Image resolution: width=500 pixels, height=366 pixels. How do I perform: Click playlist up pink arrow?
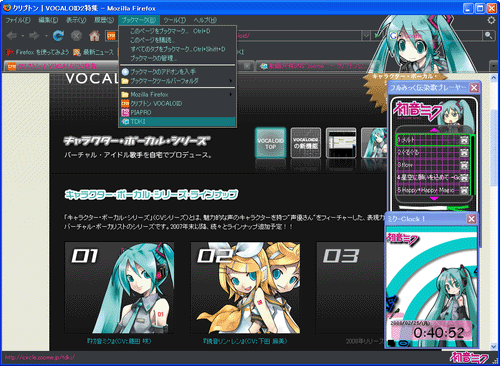tap(434, 130)
